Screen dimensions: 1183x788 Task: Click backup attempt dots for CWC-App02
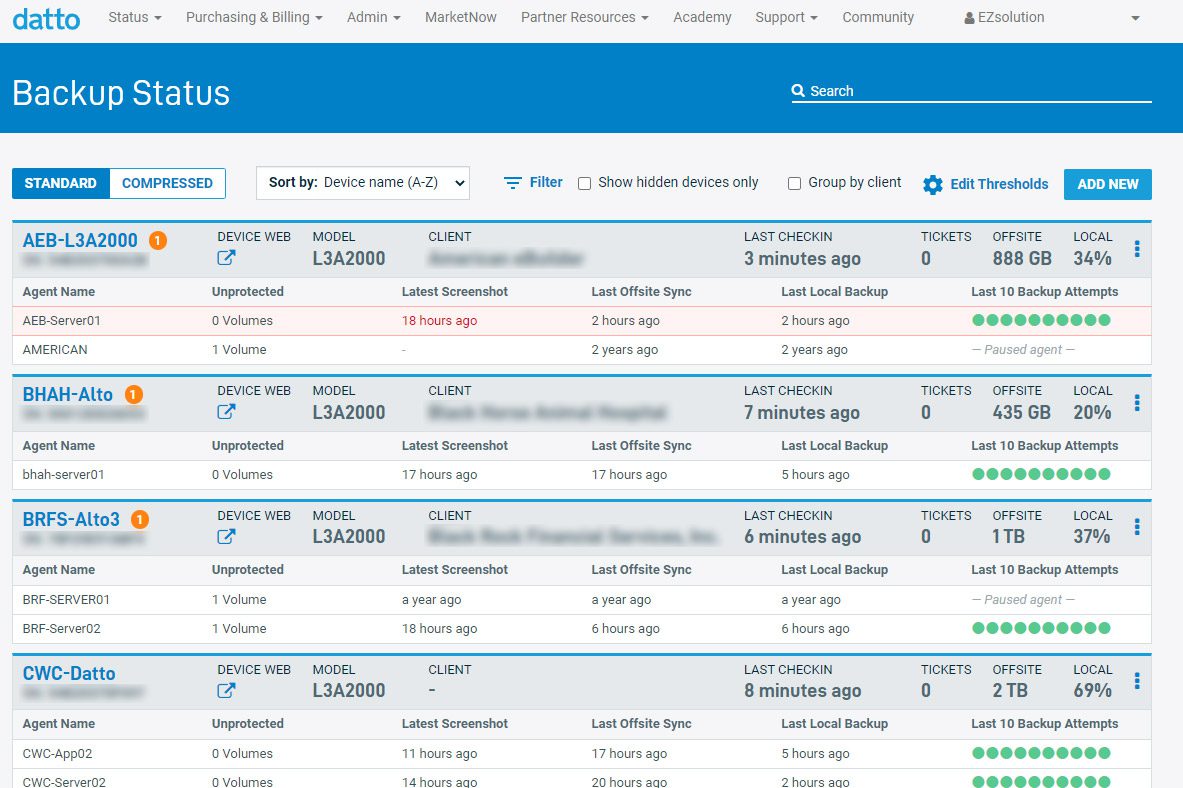click(x=1041, y=753)
